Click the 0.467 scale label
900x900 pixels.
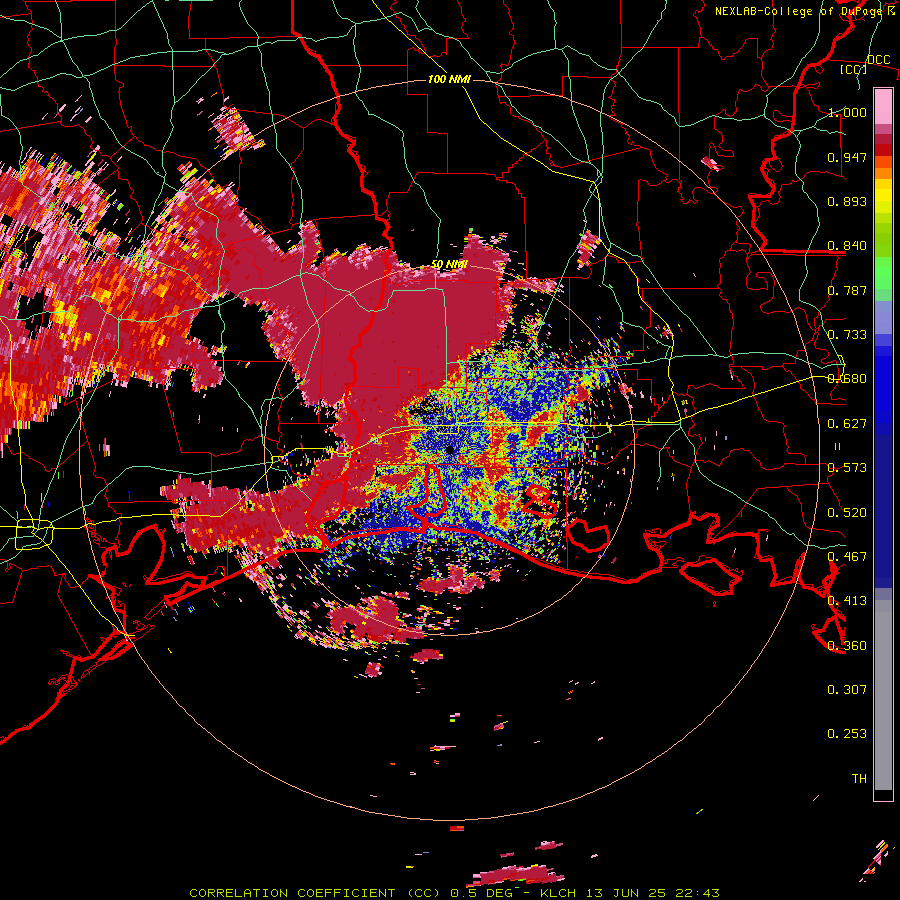click(x=847, y=557)
